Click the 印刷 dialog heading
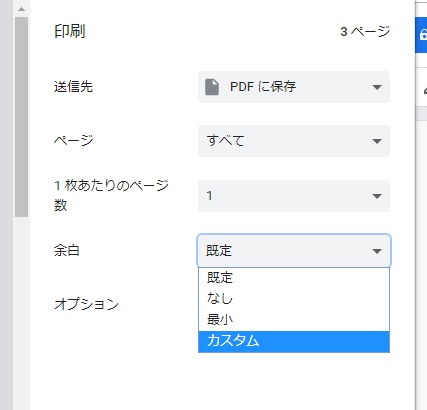Viewport: 427px width, 410px height. (x=70, y=32)
